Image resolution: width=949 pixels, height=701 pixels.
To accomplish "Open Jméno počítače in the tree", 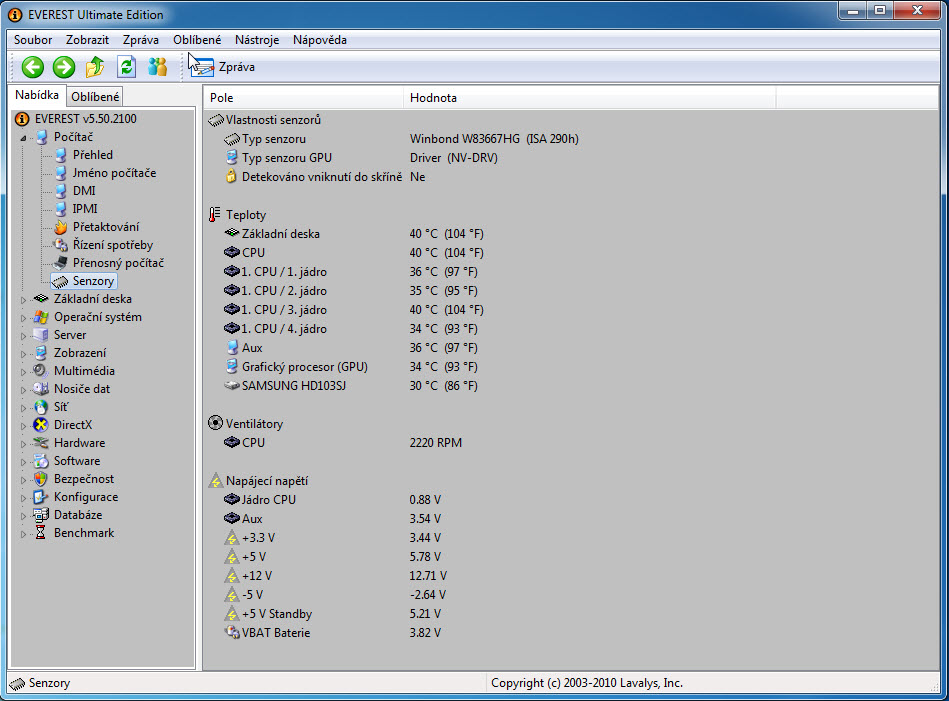I will [114, 173].
